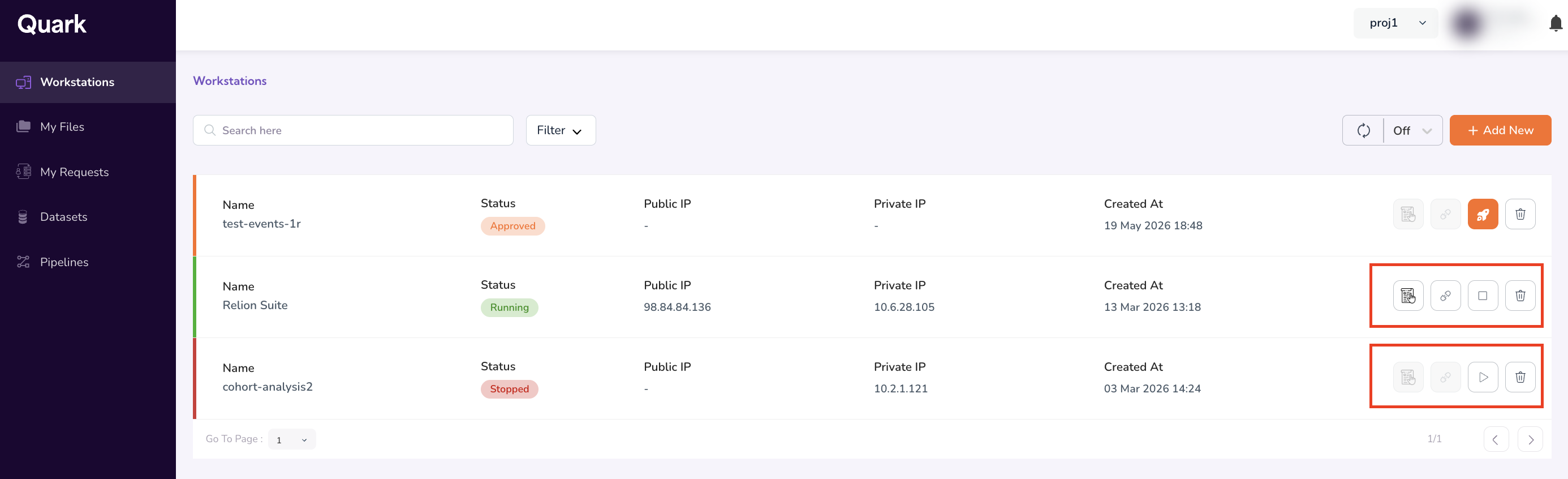The image size is (1568, 479).
Task: Start the cohort-analysis2 workstation
Action: click(1483, 377)
